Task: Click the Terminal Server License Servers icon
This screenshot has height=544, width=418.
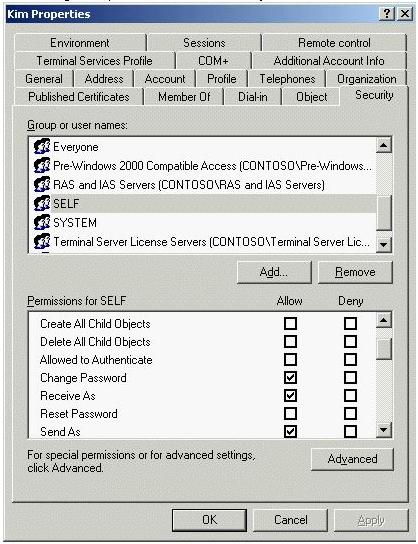Action: coord(42,241)
